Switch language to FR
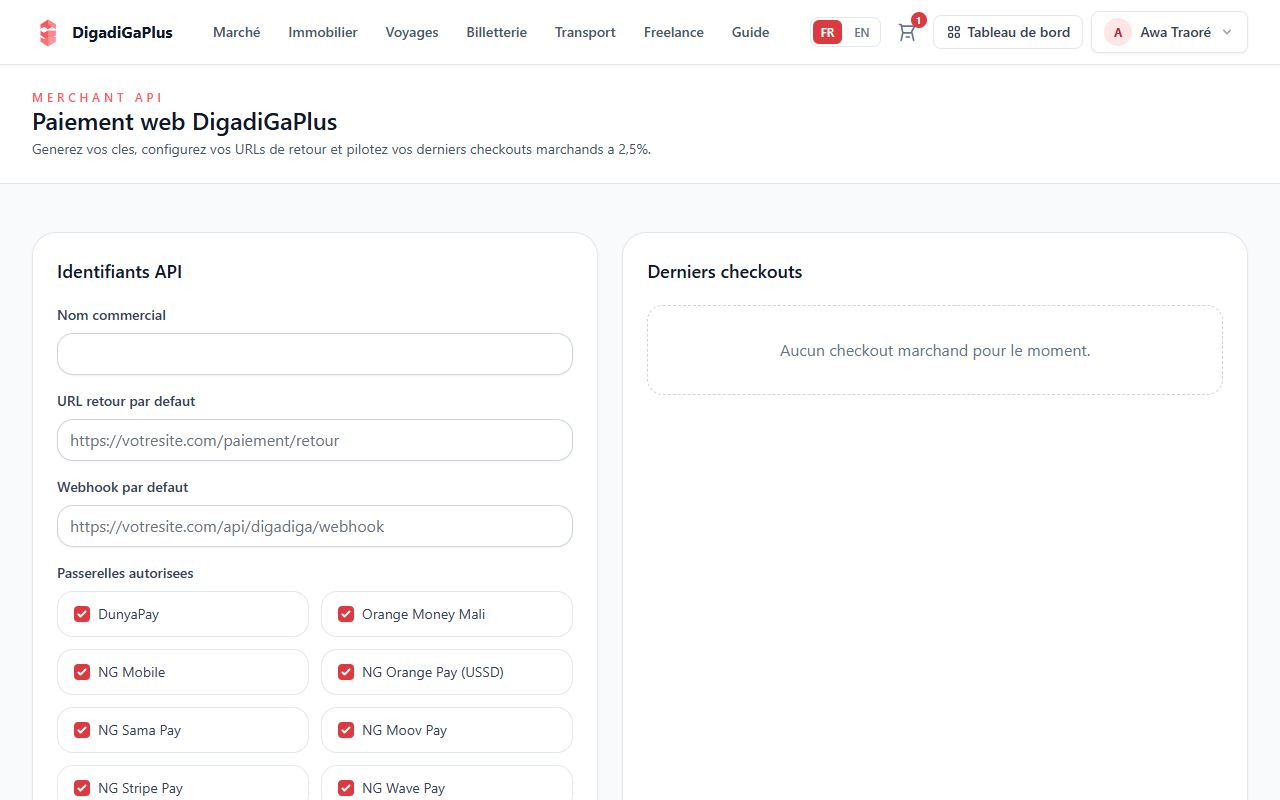This screenshot has height=800, width=1280. pos(827,32)
